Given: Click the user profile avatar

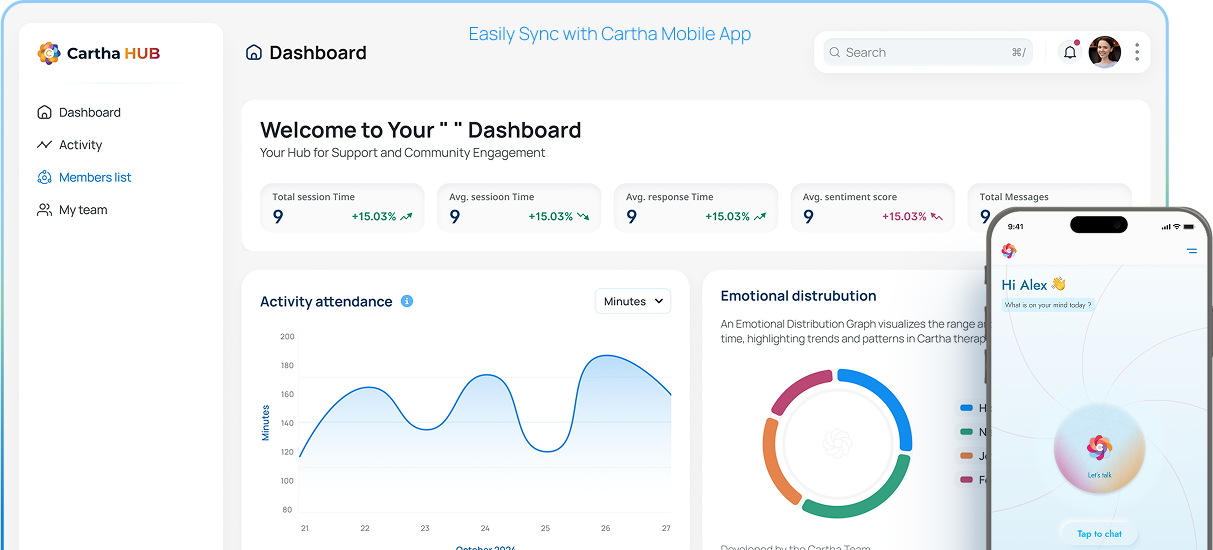Looking at the screenshot, I should tap(1104, 52).
